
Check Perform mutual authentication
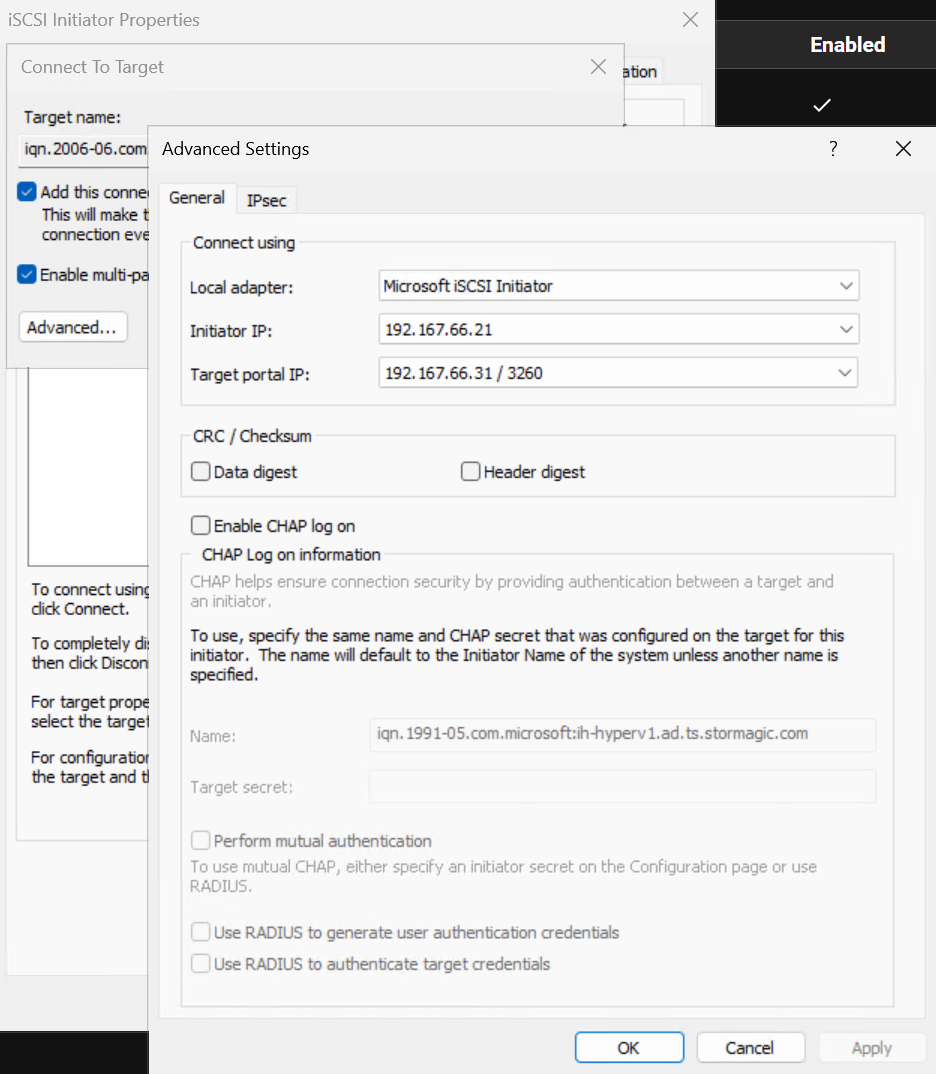[201, 840]
